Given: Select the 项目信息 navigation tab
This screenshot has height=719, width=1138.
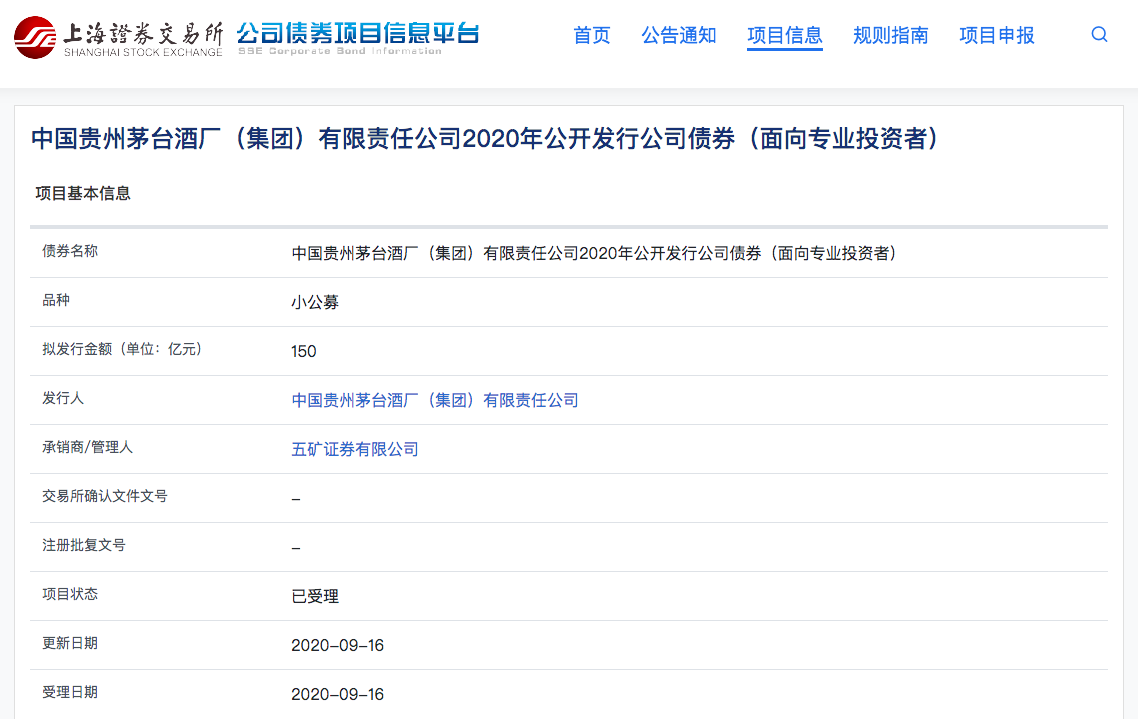Looking at the screenshot, I should (x=785, y=35).
